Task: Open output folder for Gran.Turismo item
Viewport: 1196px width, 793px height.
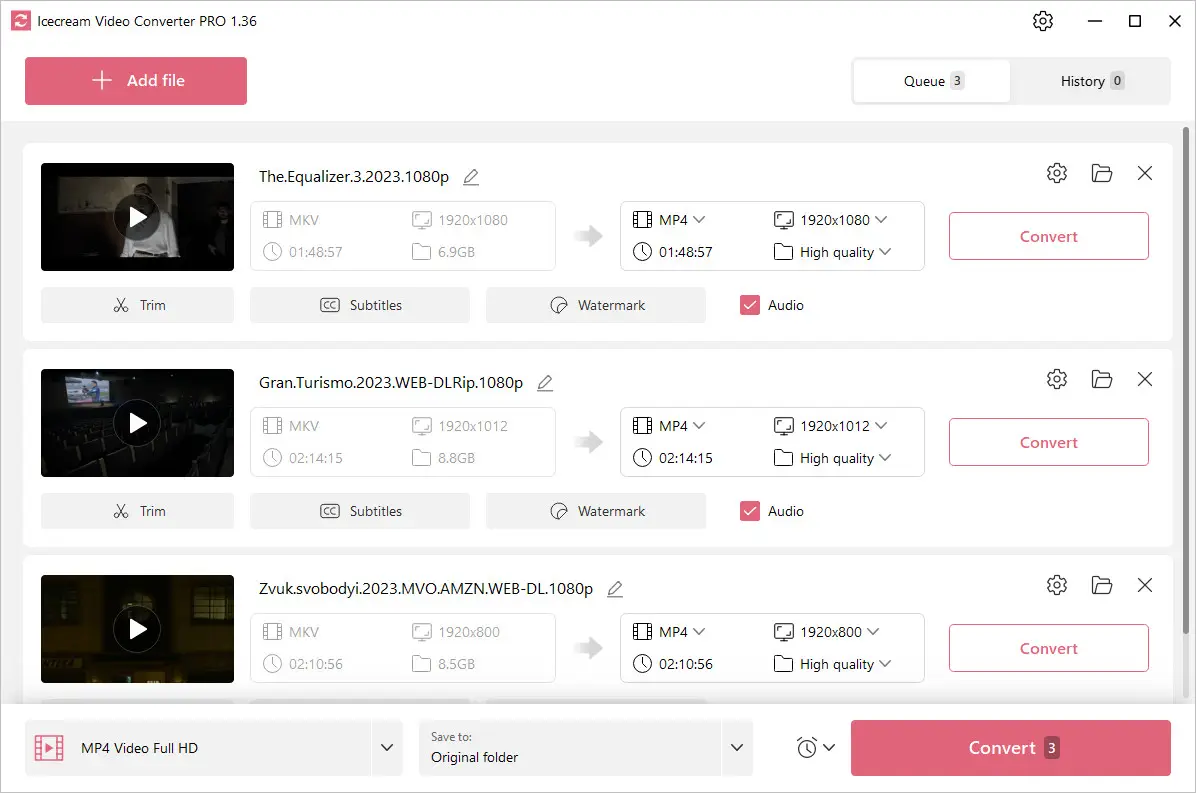Action: tap(1101, 379)
